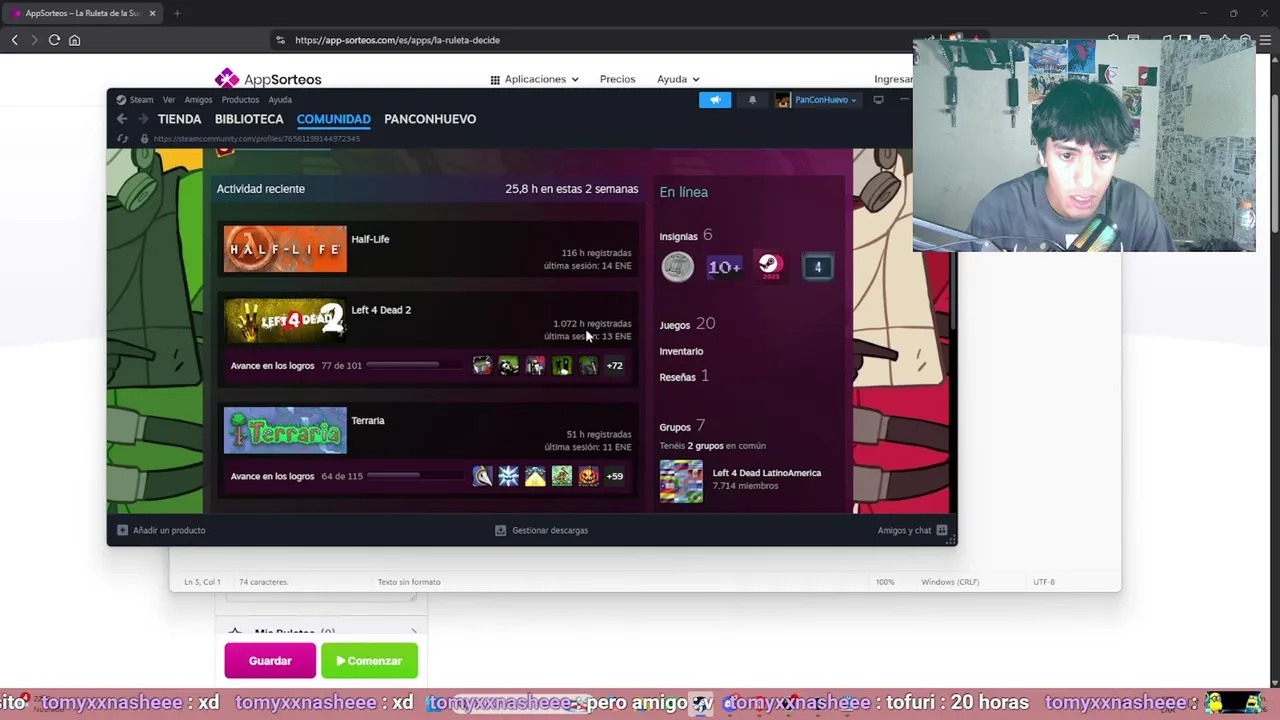Open the Half-Life game banner
This screenshot has width=1280, height=720.
pos(285,249)
